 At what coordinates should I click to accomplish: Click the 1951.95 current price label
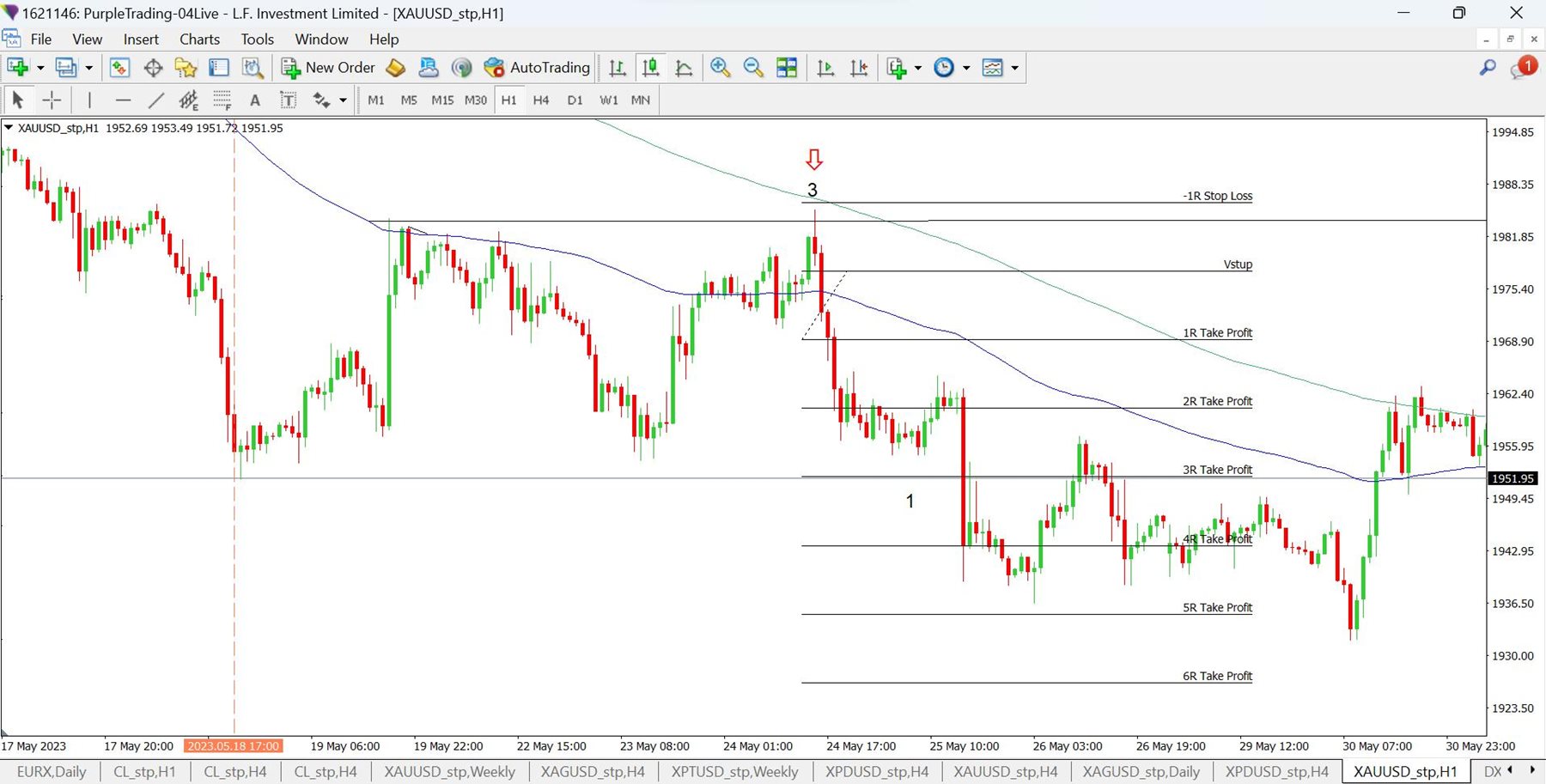pos(1513,478)
